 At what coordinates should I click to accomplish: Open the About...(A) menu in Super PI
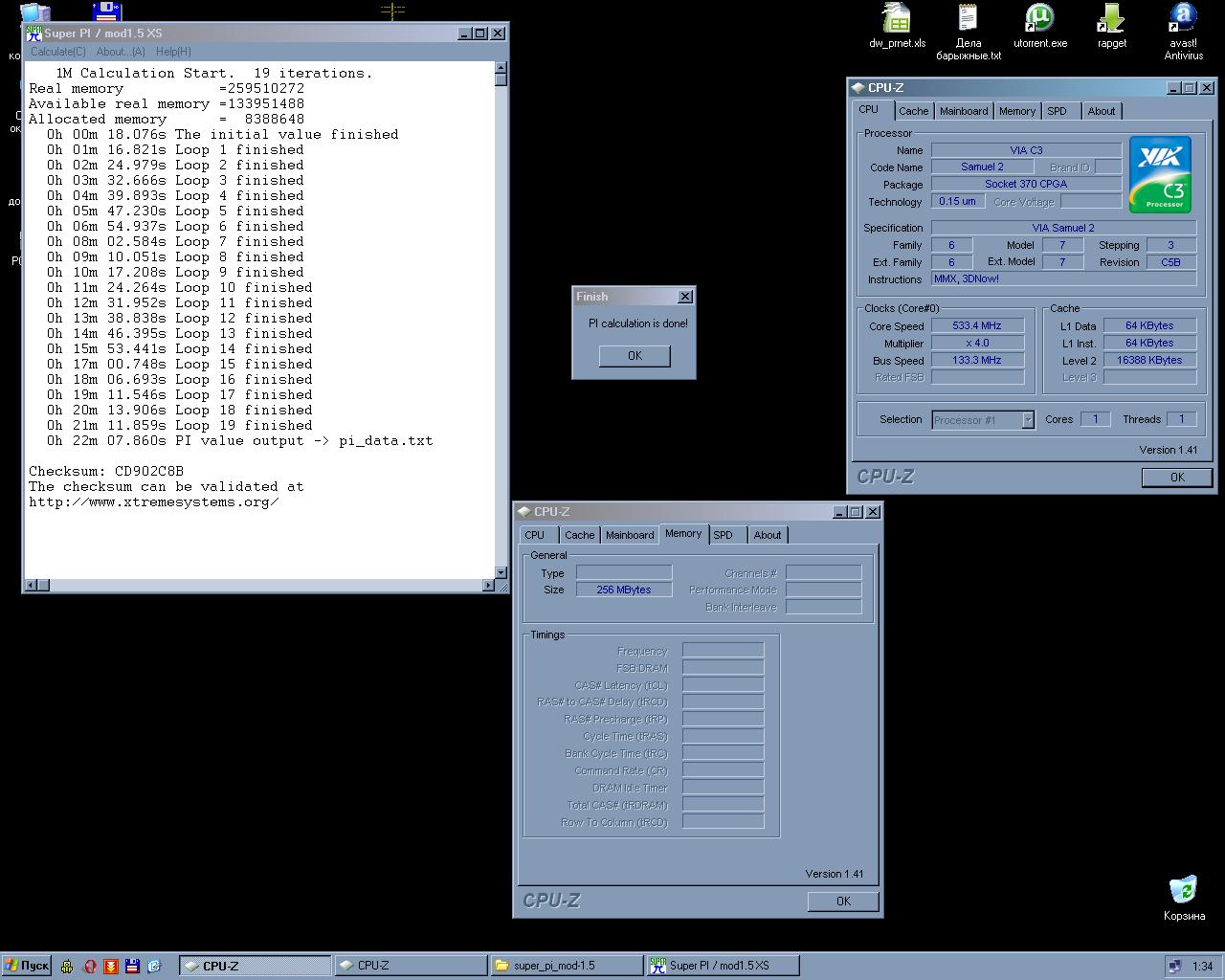coord(121,52)
